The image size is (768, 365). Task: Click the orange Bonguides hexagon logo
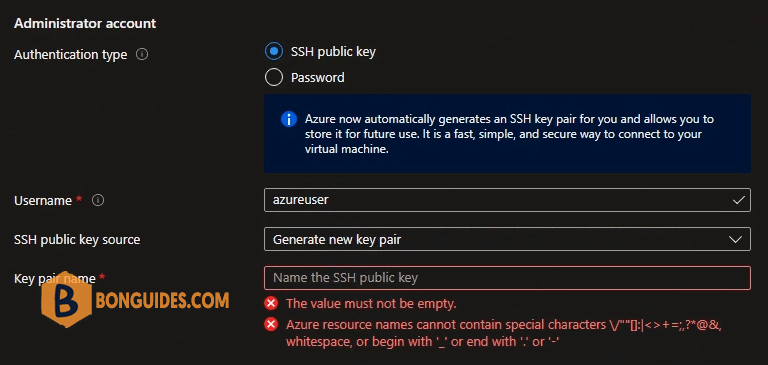pos(67,299)
